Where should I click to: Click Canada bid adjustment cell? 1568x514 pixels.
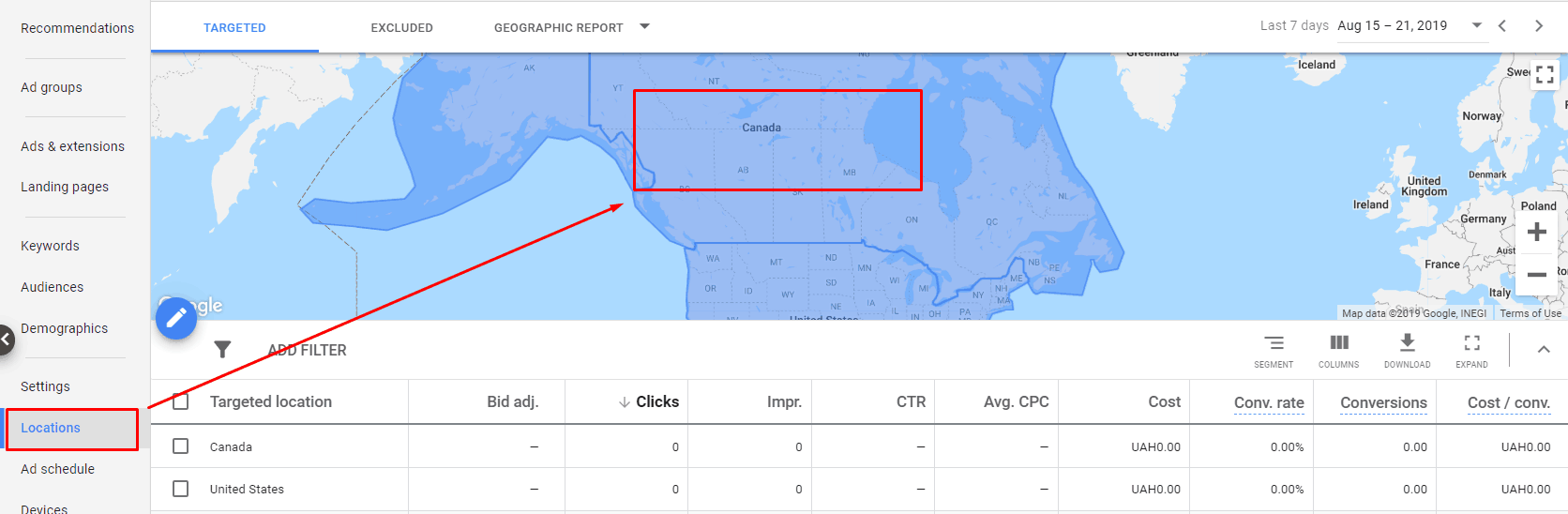(x=487, y=446)
